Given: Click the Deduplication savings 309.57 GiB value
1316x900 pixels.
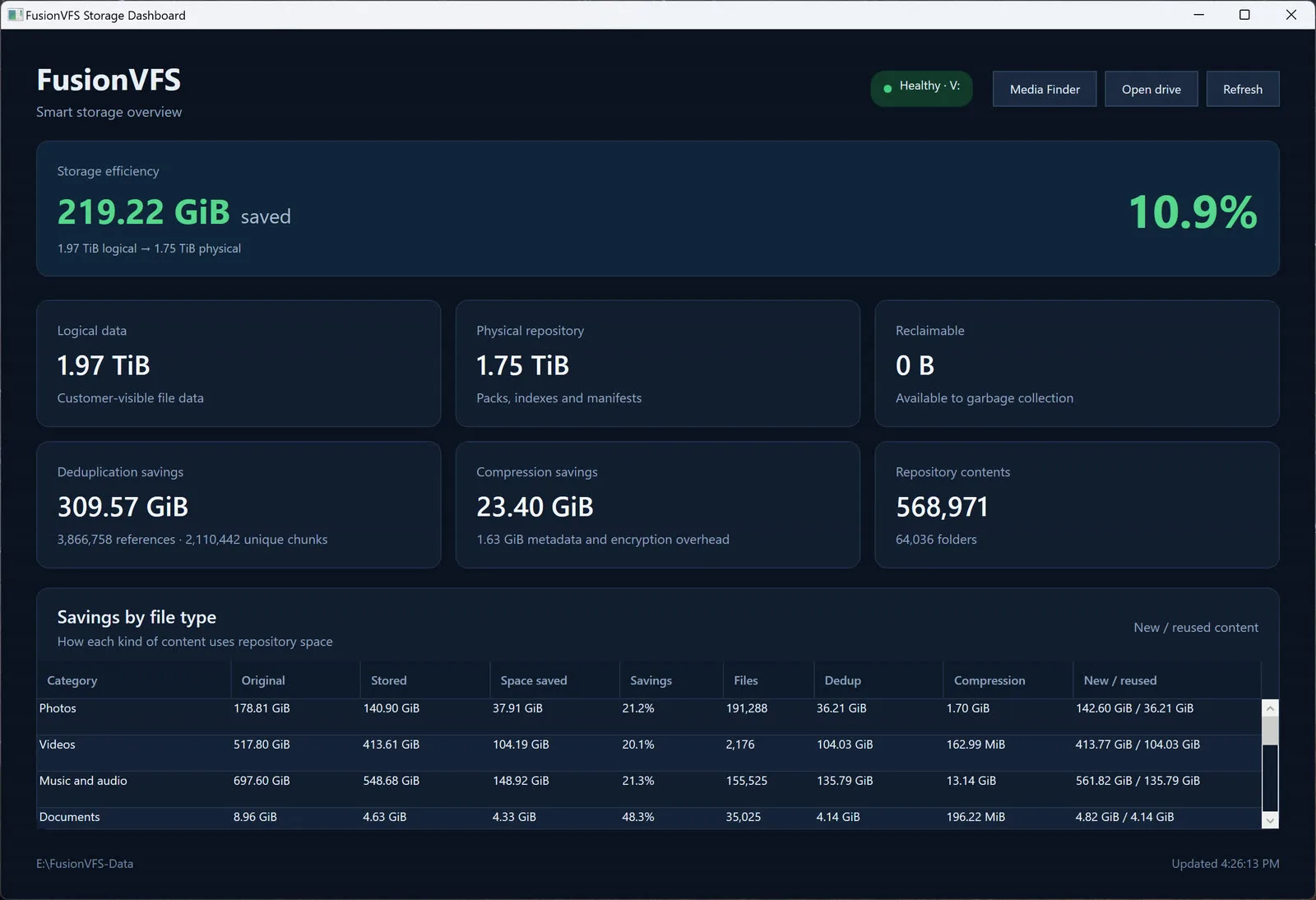Looking at the screenshot, I should pyautogui.click(x=123, y=507).
